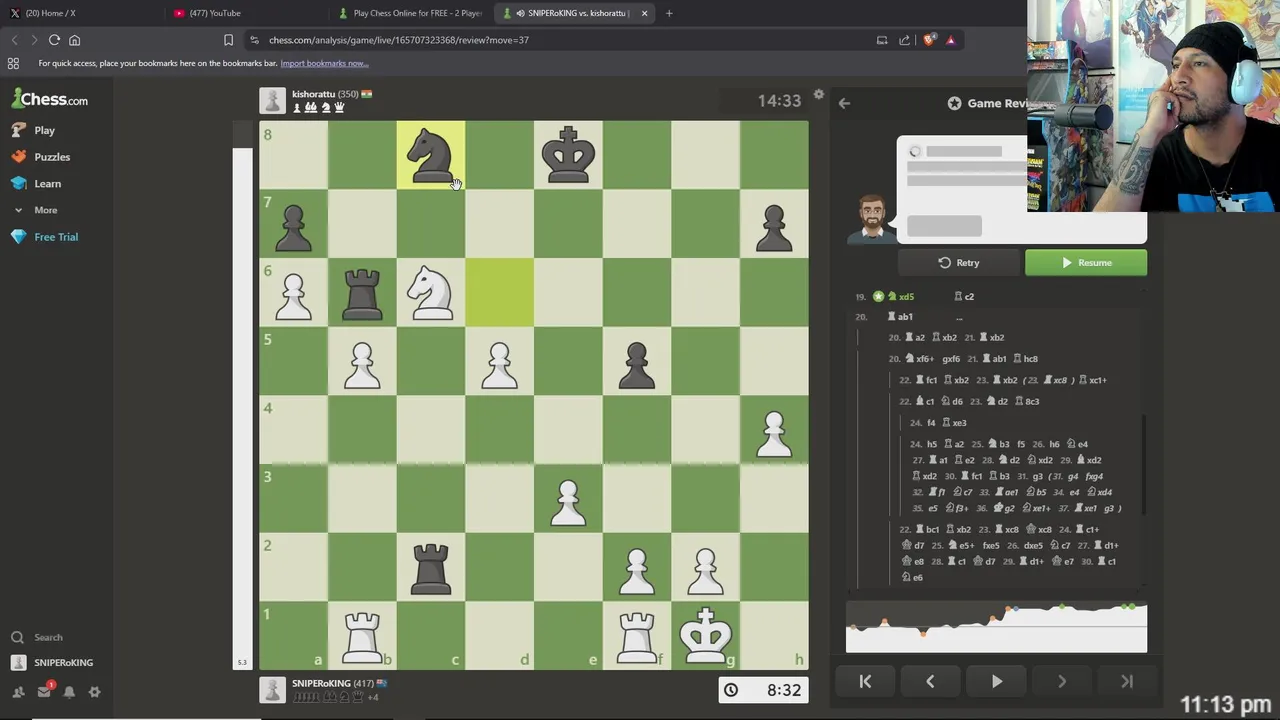Open the friends icon in sidebar footer
Image resolution: width=1280 pixels, height=720 pixels.
(18, 691)
